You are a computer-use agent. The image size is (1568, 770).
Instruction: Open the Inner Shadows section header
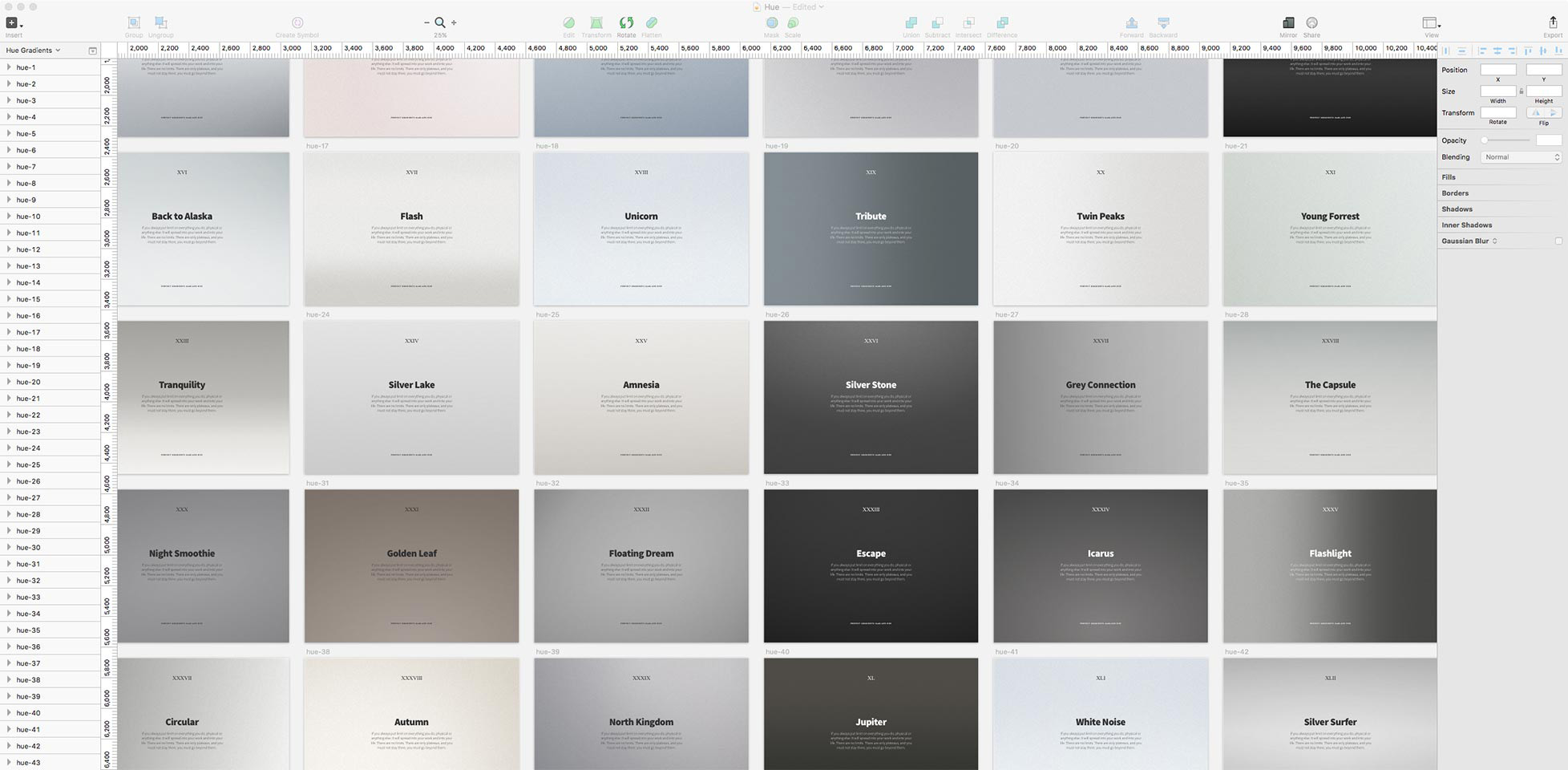(x=1466, y=225)
